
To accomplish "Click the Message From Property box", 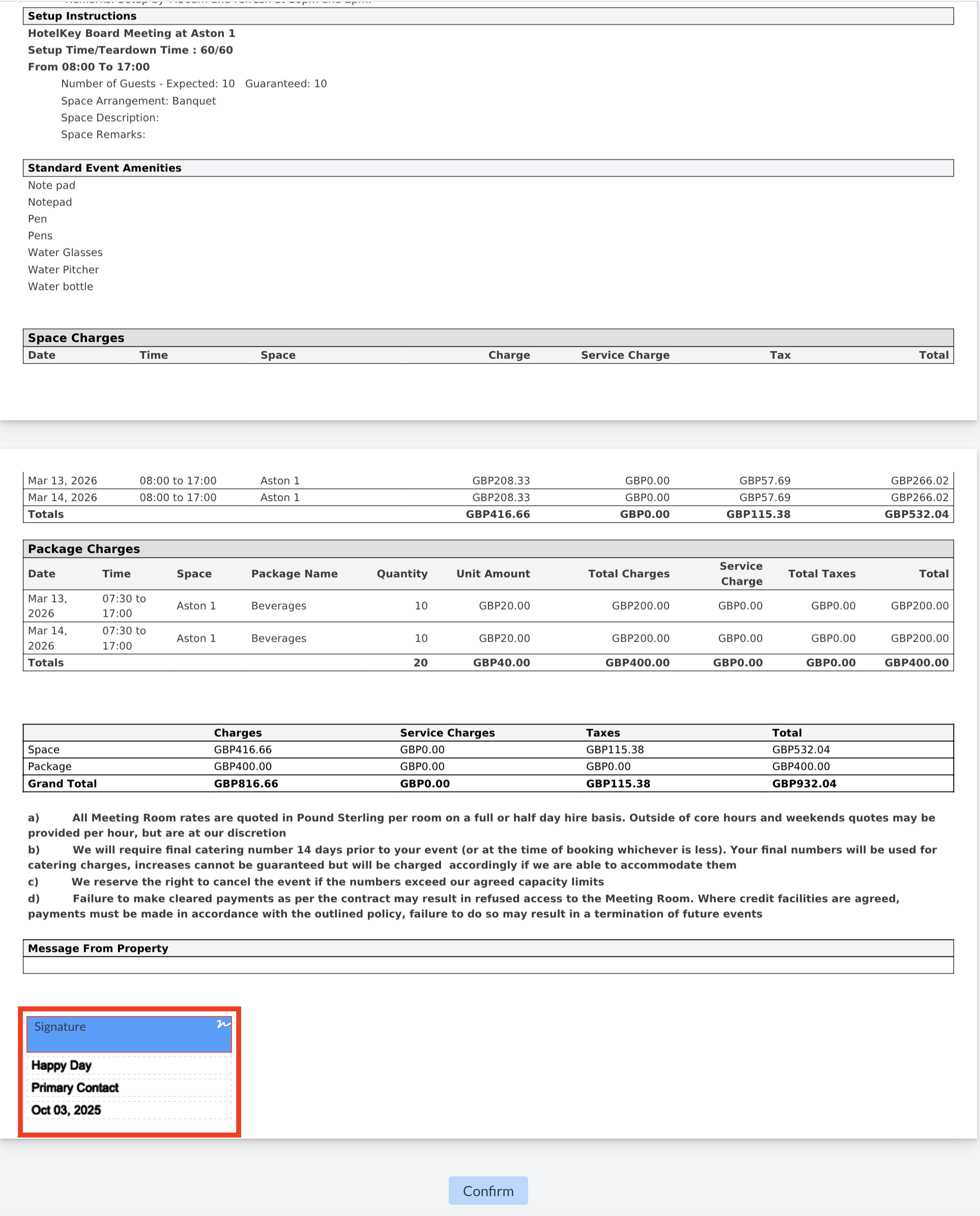I will point(488,965).
